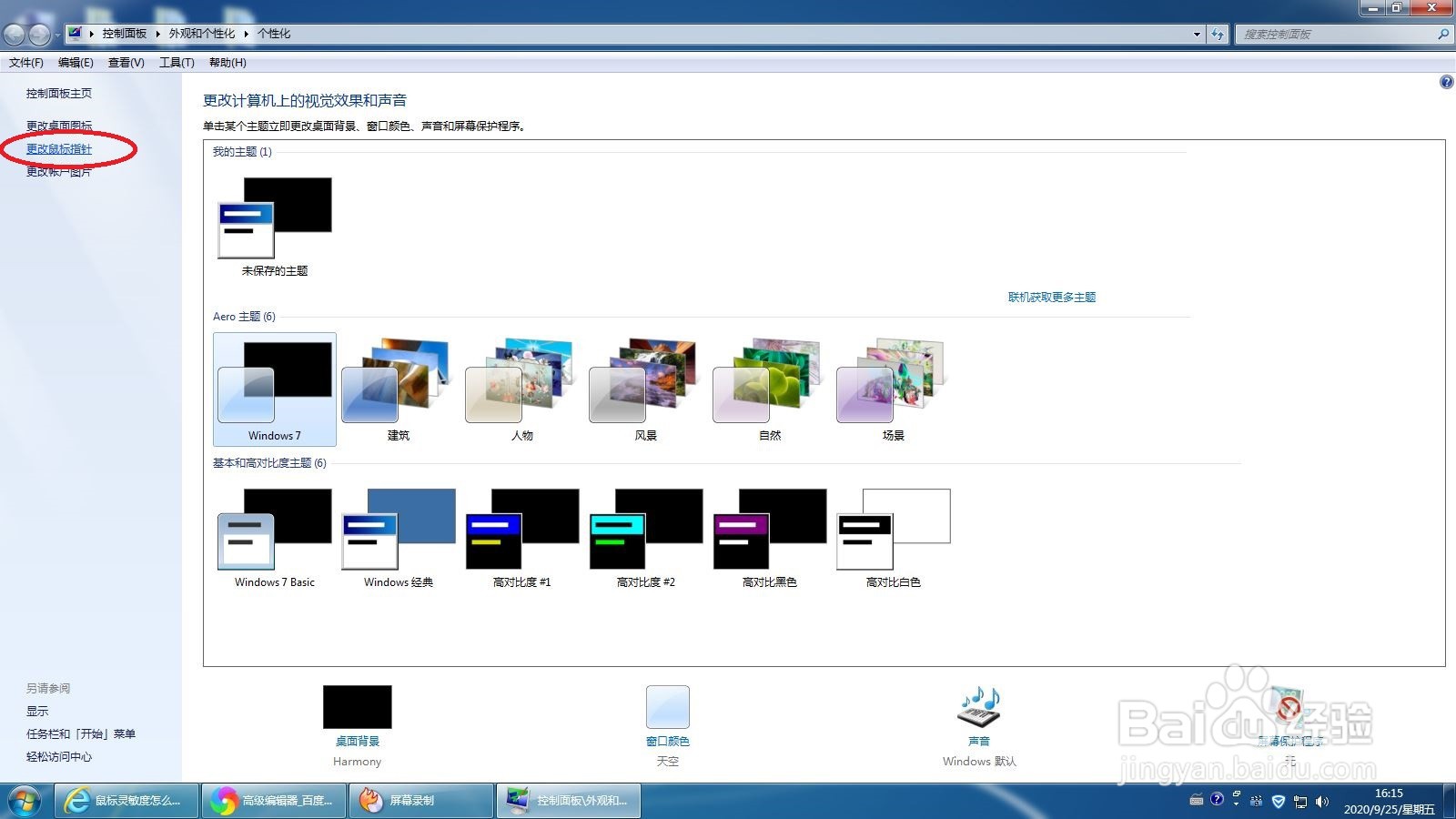Image resolution: width=1456 pixels, height=819 pixels.
Task: Apply the 自然 nature theme
Action: pyautogui.click(x=769, y=389)
